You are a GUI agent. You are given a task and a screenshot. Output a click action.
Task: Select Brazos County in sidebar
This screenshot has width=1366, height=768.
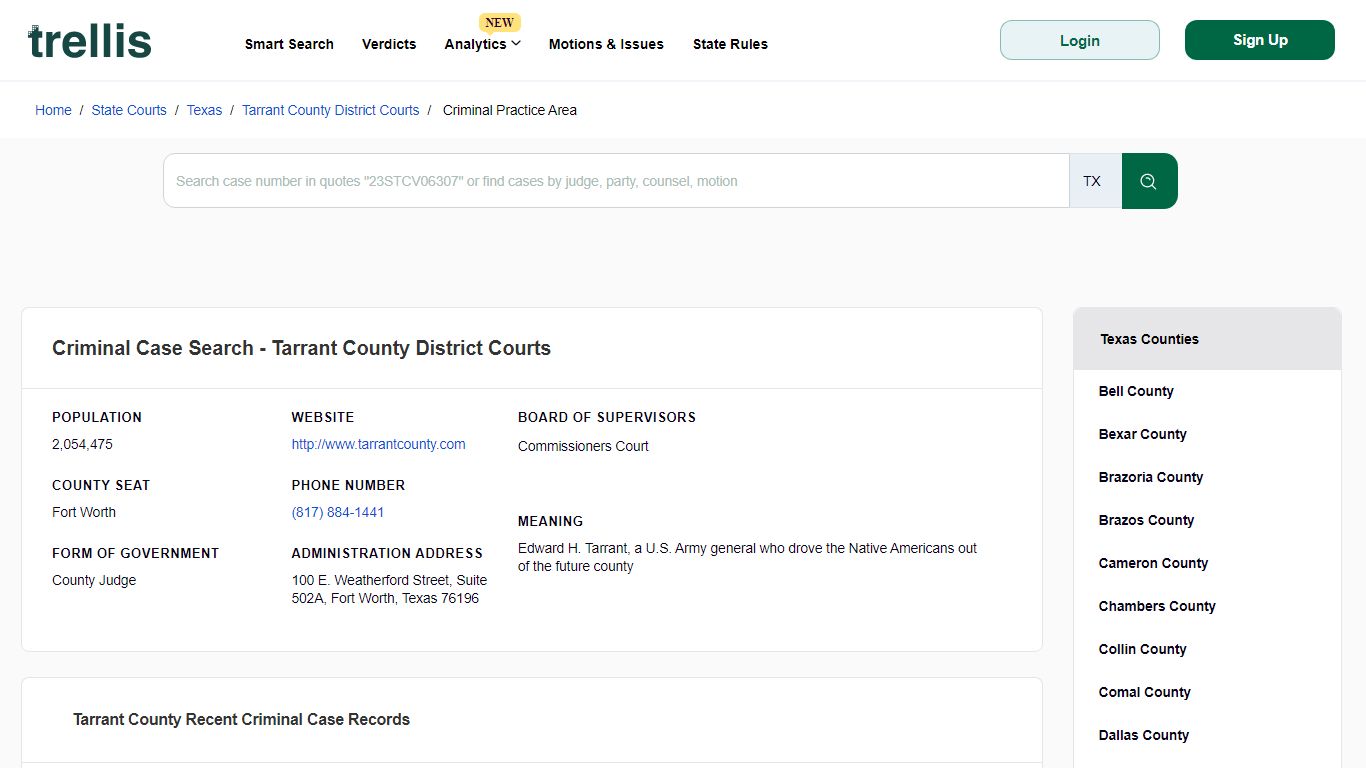tap(1146, 520)
